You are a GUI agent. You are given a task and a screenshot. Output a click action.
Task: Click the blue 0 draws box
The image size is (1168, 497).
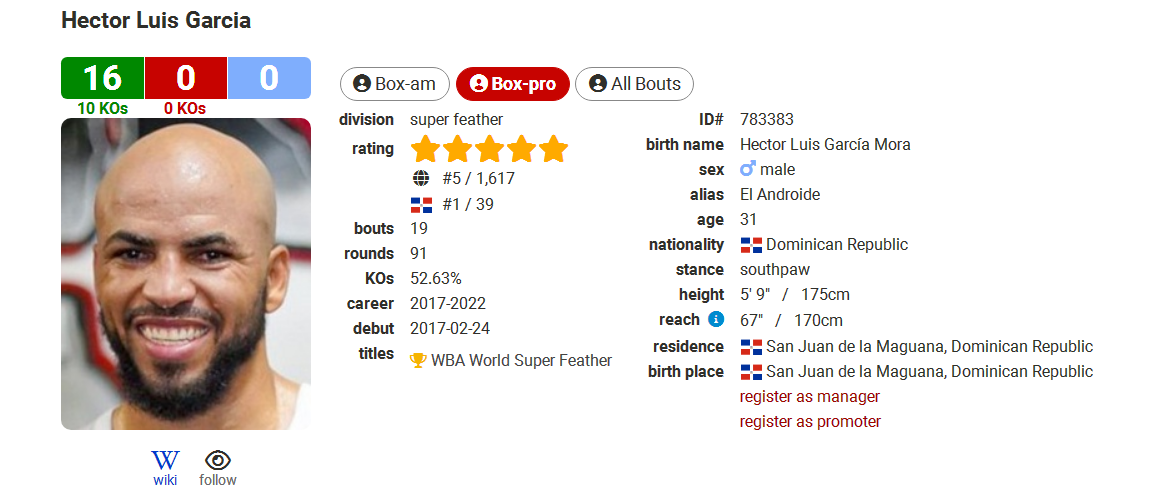(269, 78)
